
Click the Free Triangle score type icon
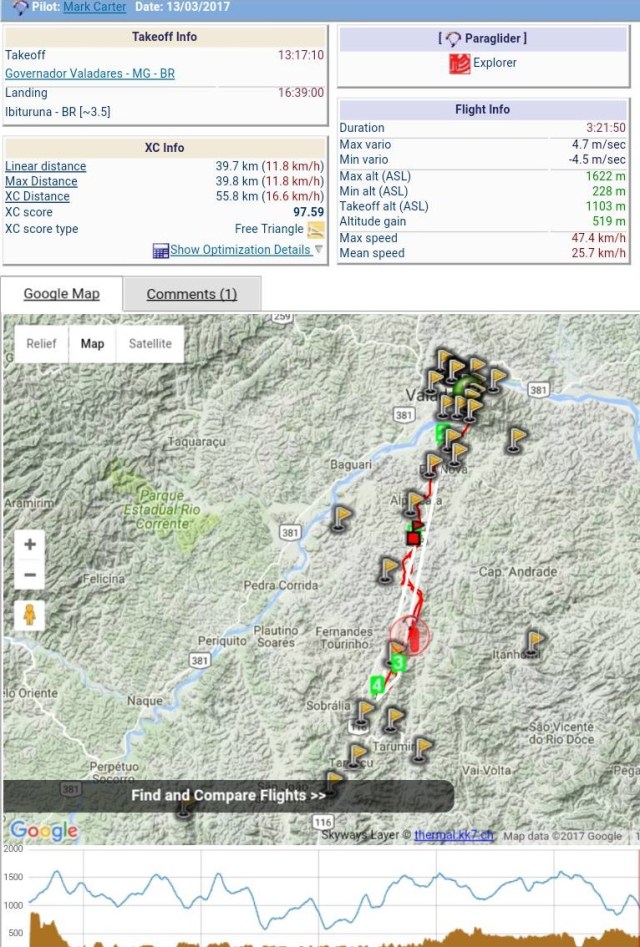point(316,230)
